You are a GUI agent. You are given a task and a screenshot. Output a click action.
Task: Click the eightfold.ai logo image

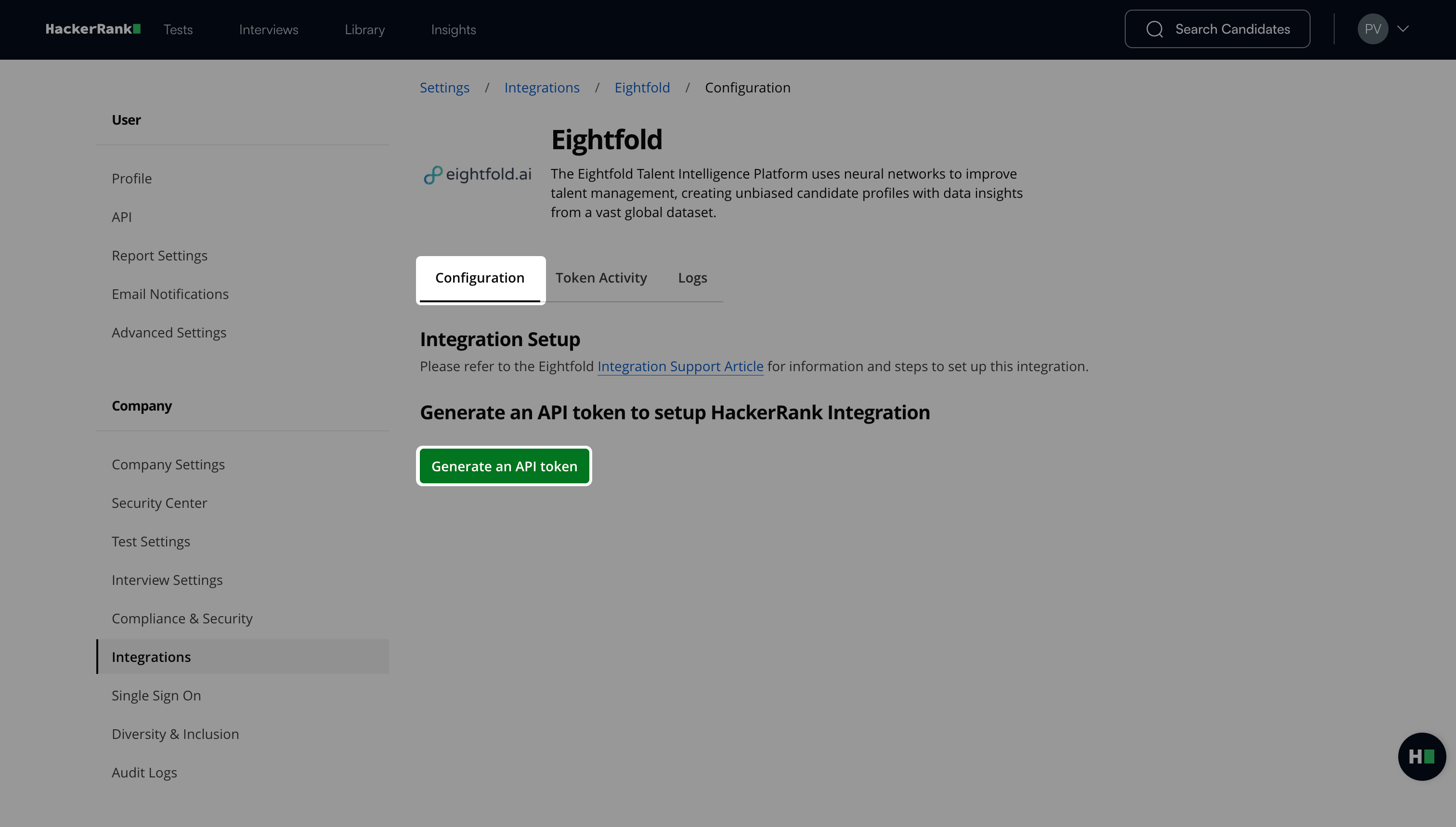477,174
